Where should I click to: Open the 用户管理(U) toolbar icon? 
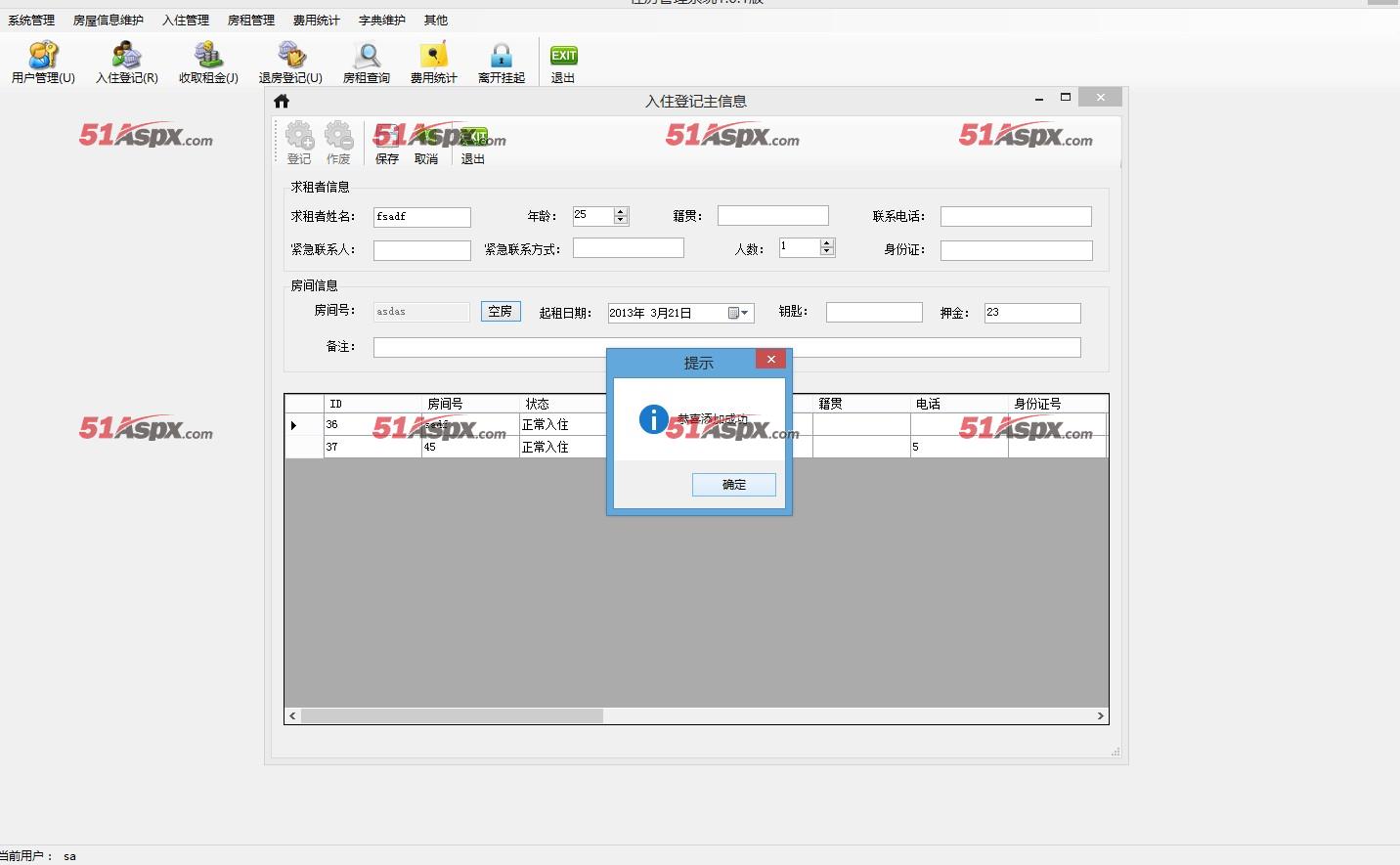coord(43,63)
